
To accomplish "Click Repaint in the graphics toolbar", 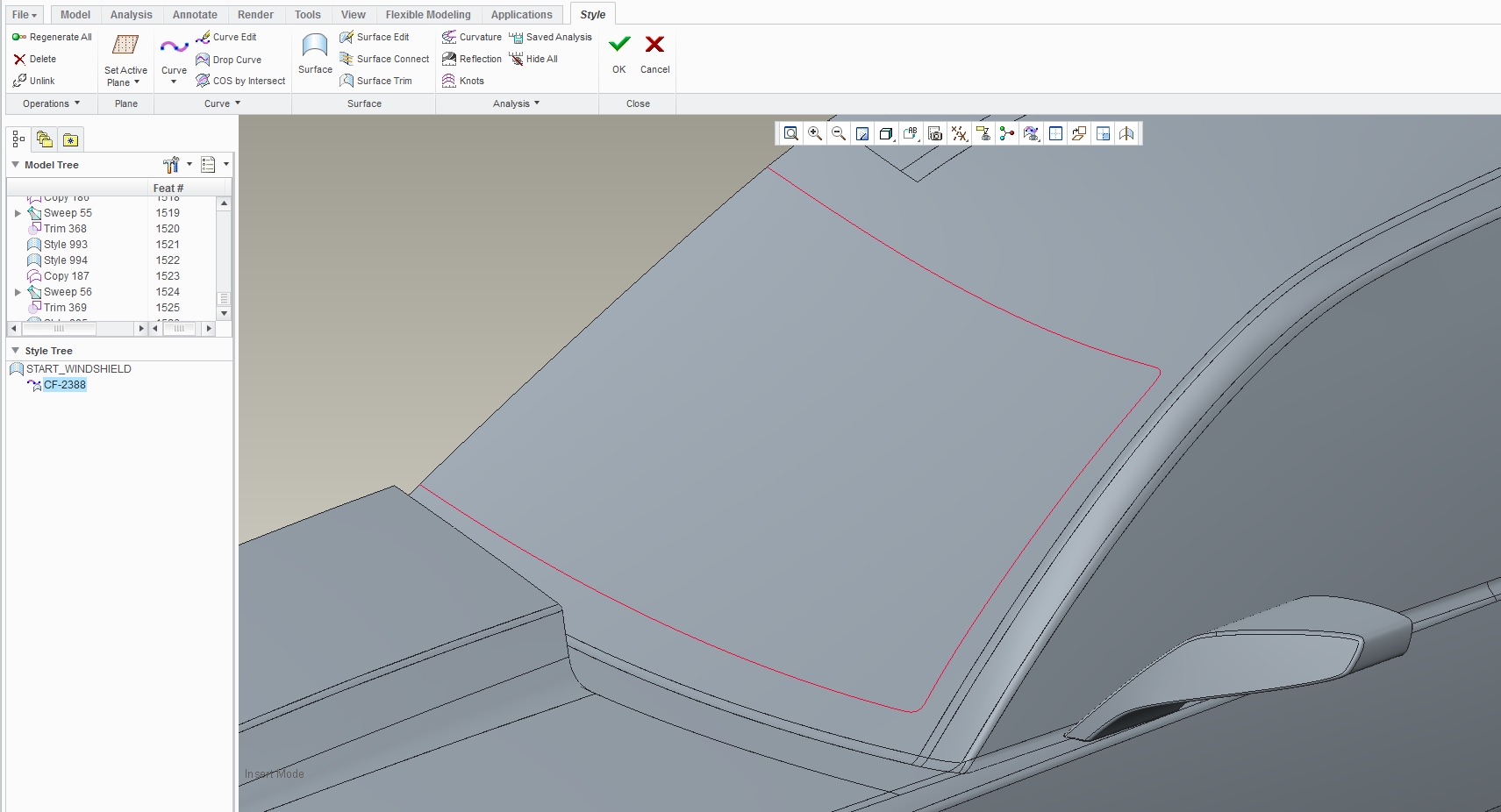I will coord(862,133).
